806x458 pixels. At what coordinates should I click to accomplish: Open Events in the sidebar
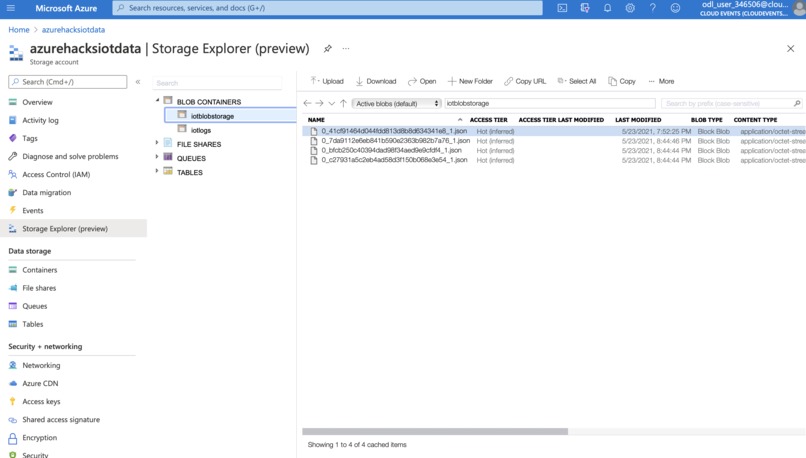[x=32, y=210]
